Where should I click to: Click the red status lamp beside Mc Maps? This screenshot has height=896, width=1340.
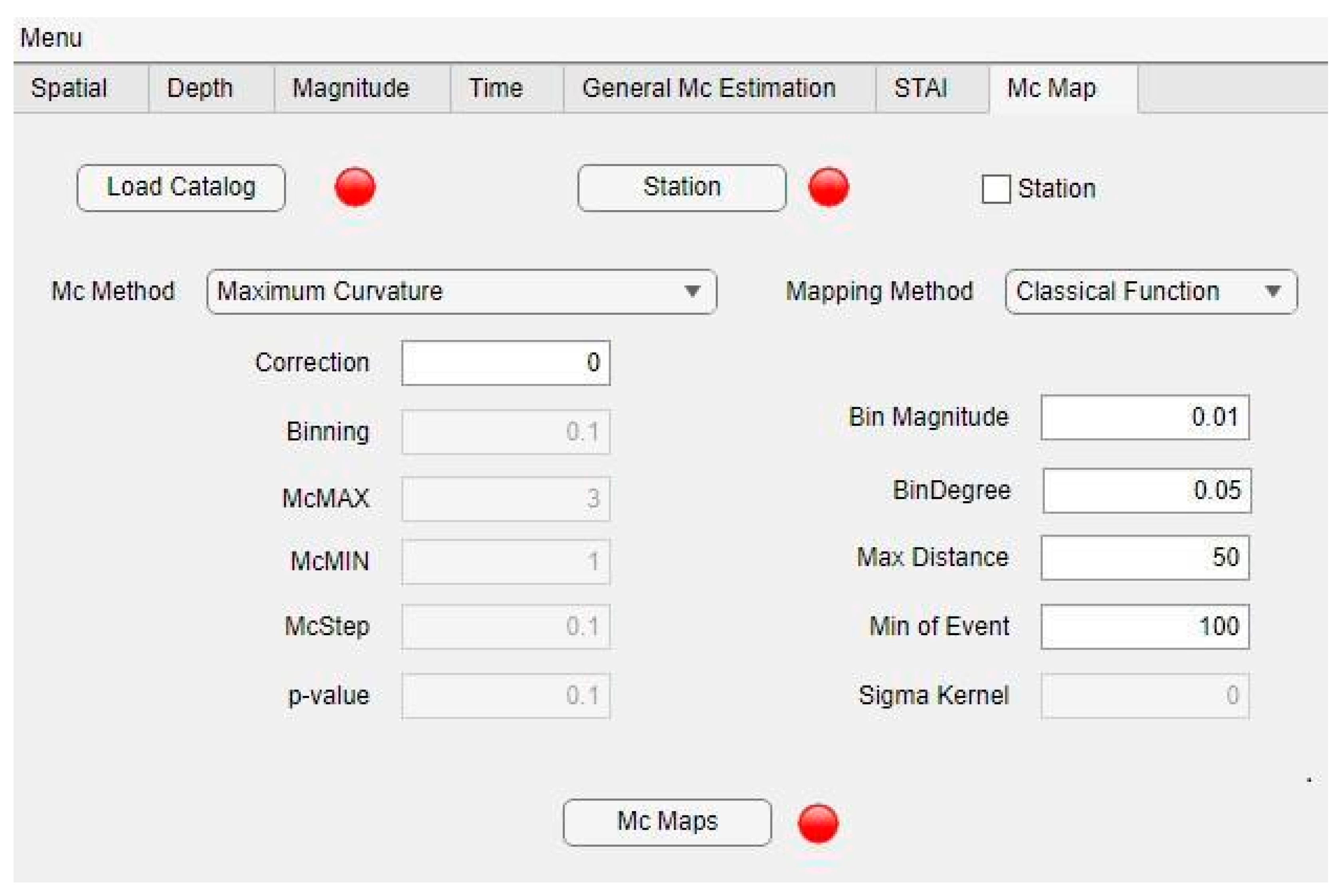pos(818,823)
